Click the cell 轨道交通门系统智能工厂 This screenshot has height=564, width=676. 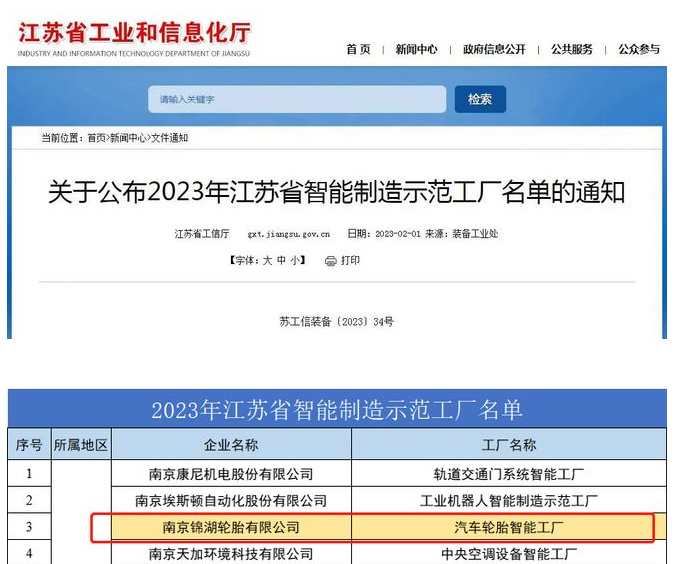click(509, 474)
